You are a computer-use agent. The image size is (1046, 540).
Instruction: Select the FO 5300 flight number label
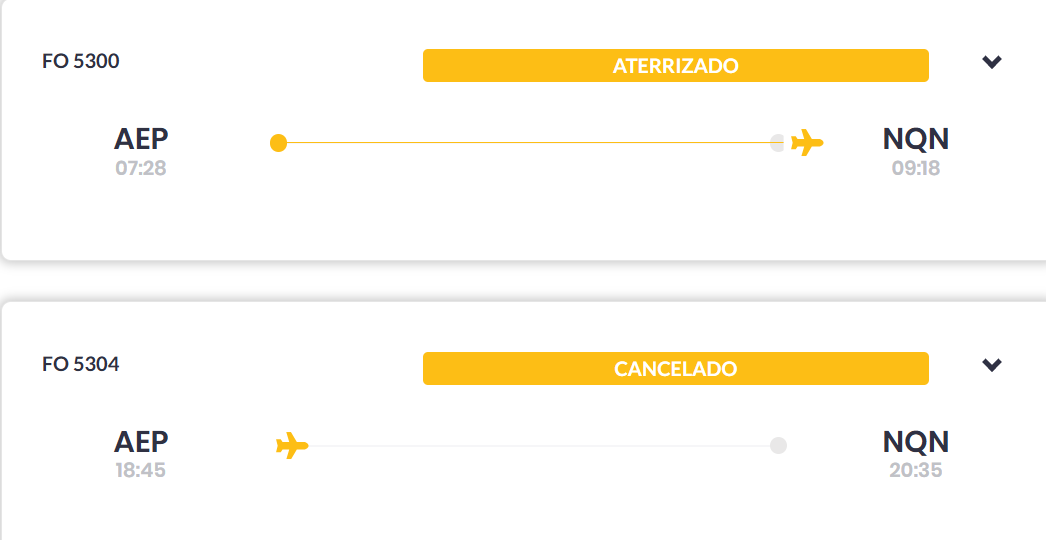click(81, 62)
